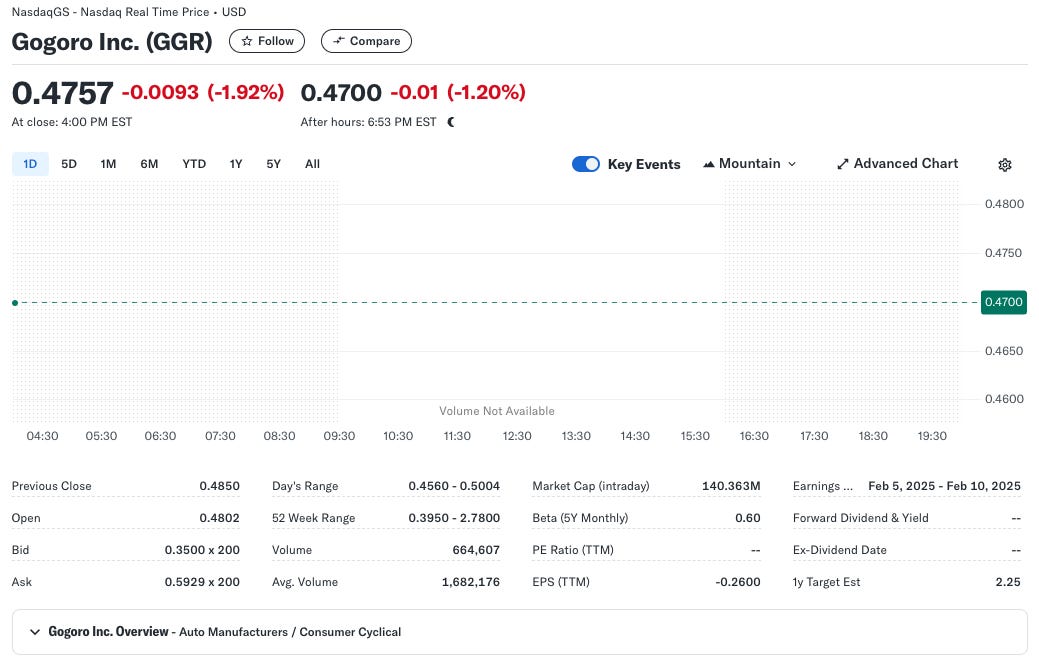Toggle the Key Events switch
The image size is (1039, 664).
click(586, 164)
